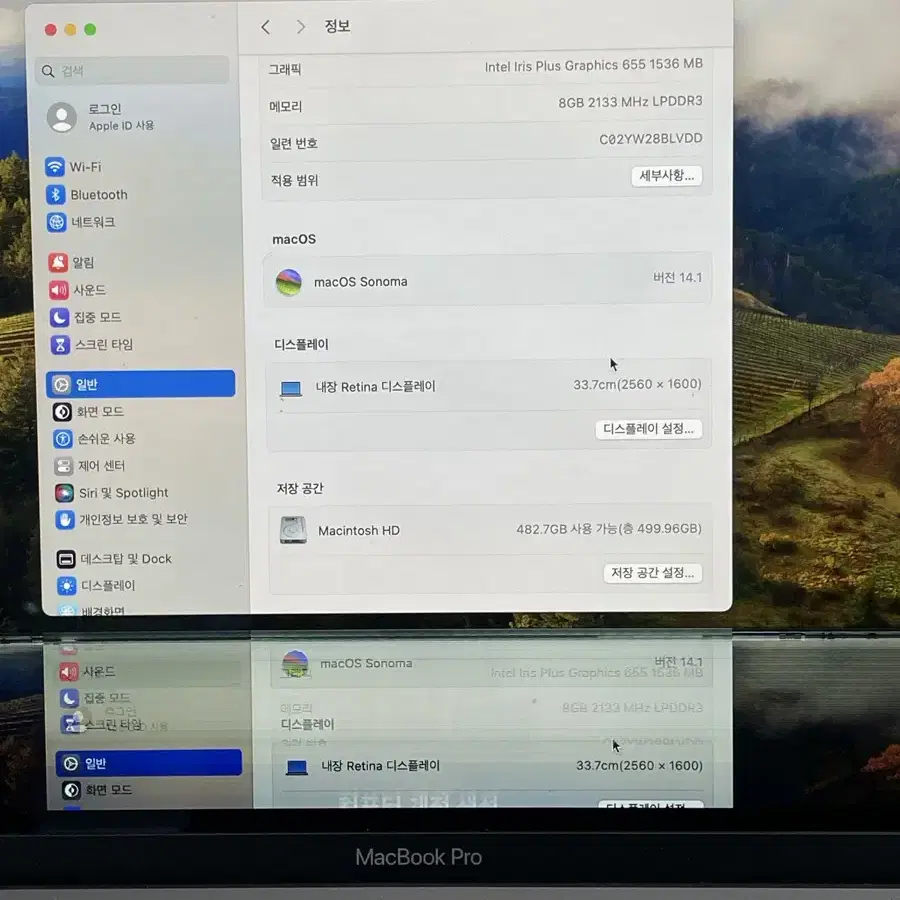
Task: Click the 일반 gear icon
Action: tap(61, 384)
